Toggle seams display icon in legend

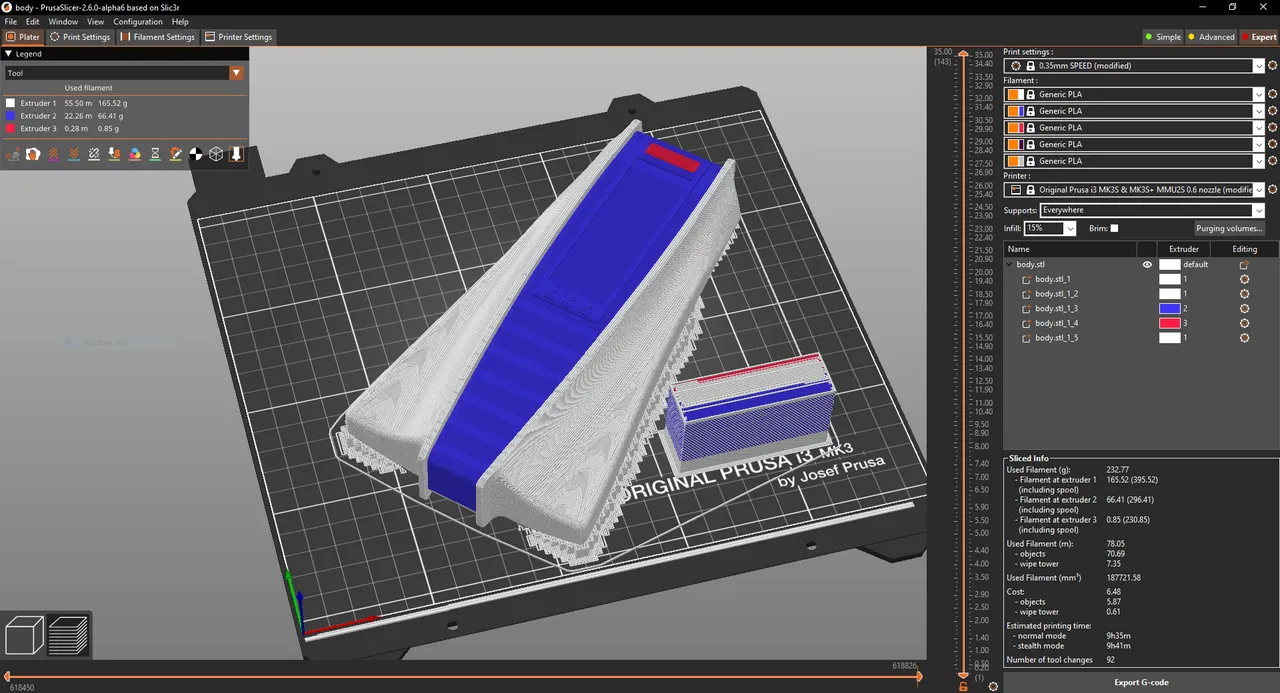click(x=94, y=154)
